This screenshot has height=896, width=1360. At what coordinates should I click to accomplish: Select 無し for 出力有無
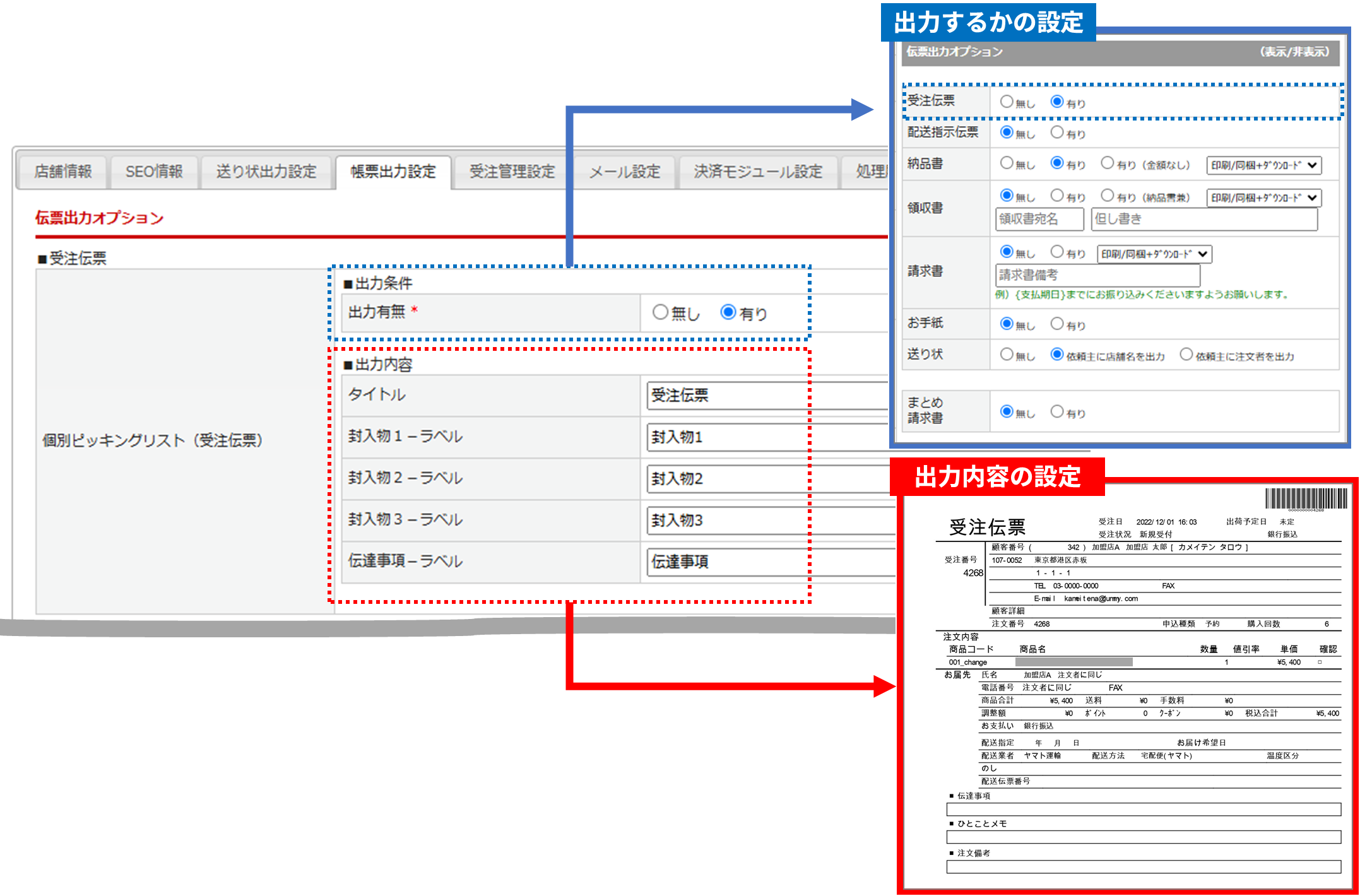click(x=660, y=312)
